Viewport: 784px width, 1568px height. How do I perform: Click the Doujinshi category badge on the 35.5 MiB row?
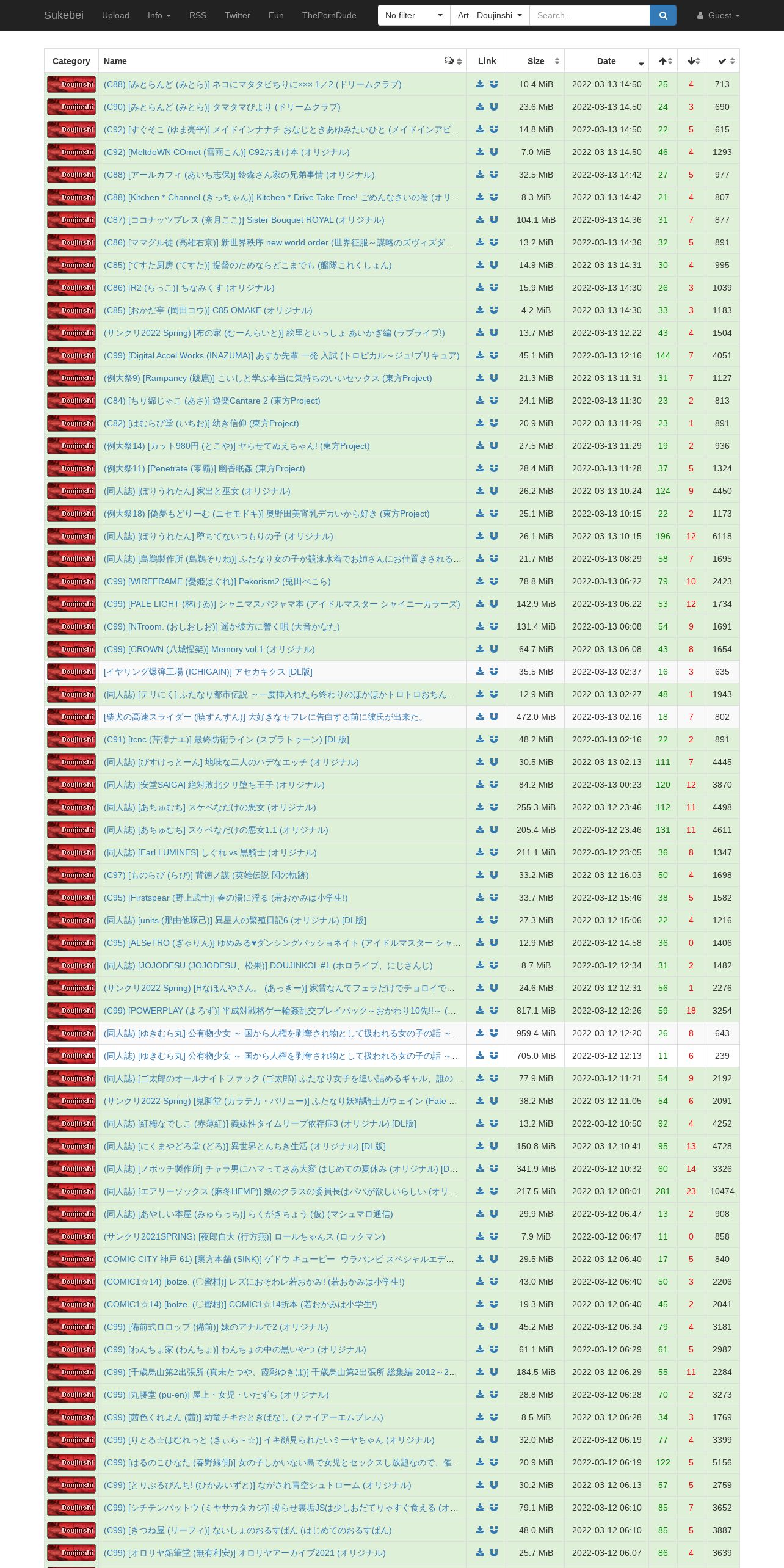click(71, 672)
